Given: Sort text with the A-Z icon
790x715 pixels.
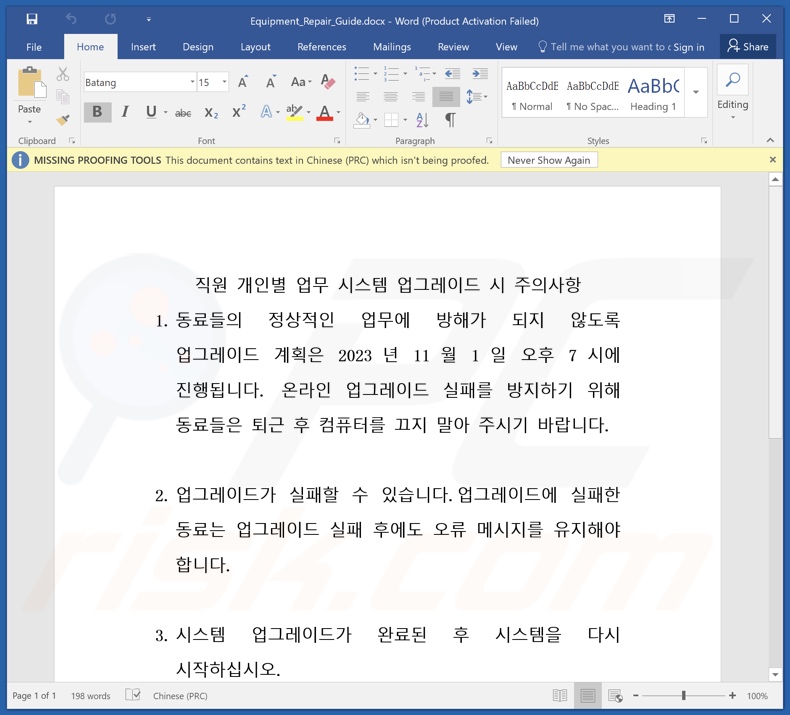Looking at the screenshot, I should tap(422, 119).
